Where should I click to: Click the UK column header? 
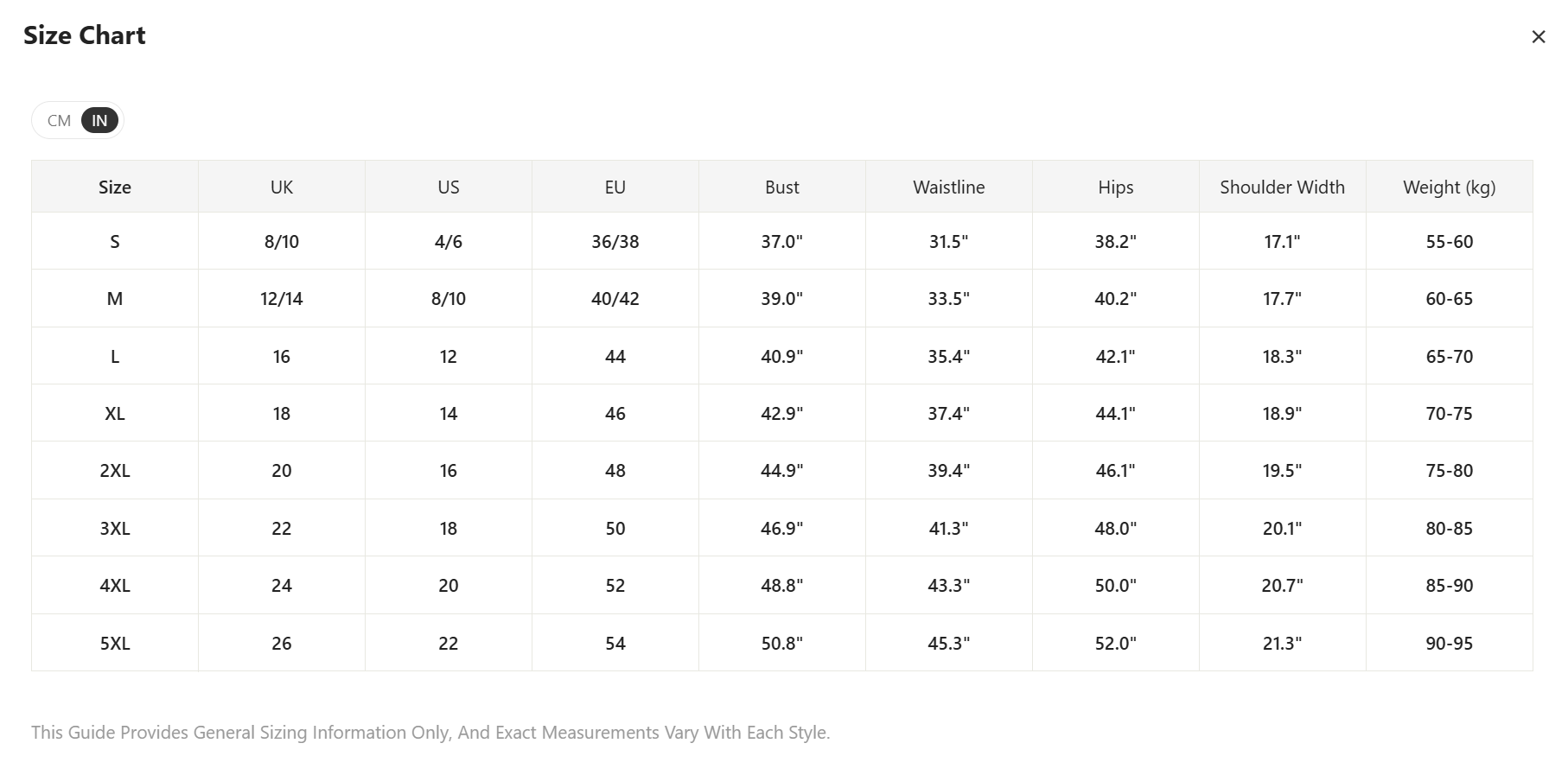click(x=282, y=187)
